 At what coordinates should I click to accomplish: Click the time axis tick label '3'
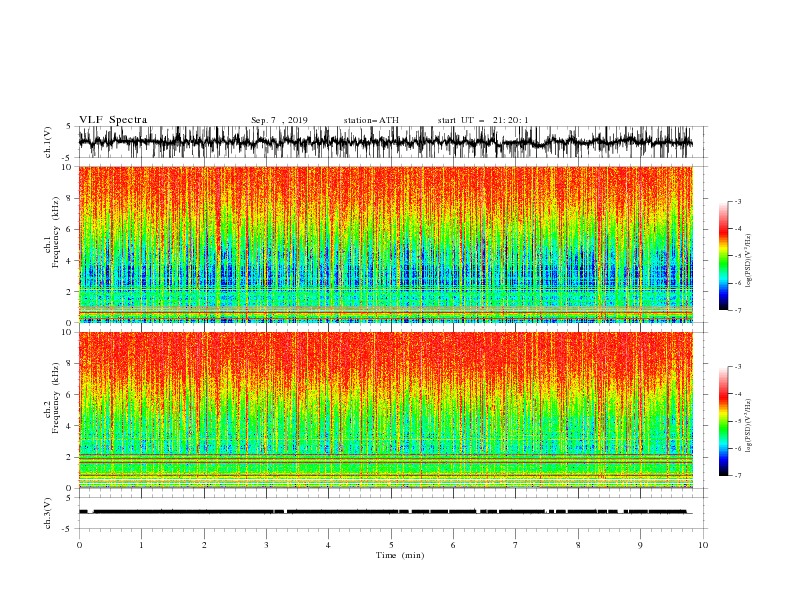click(x=266, y=545)
